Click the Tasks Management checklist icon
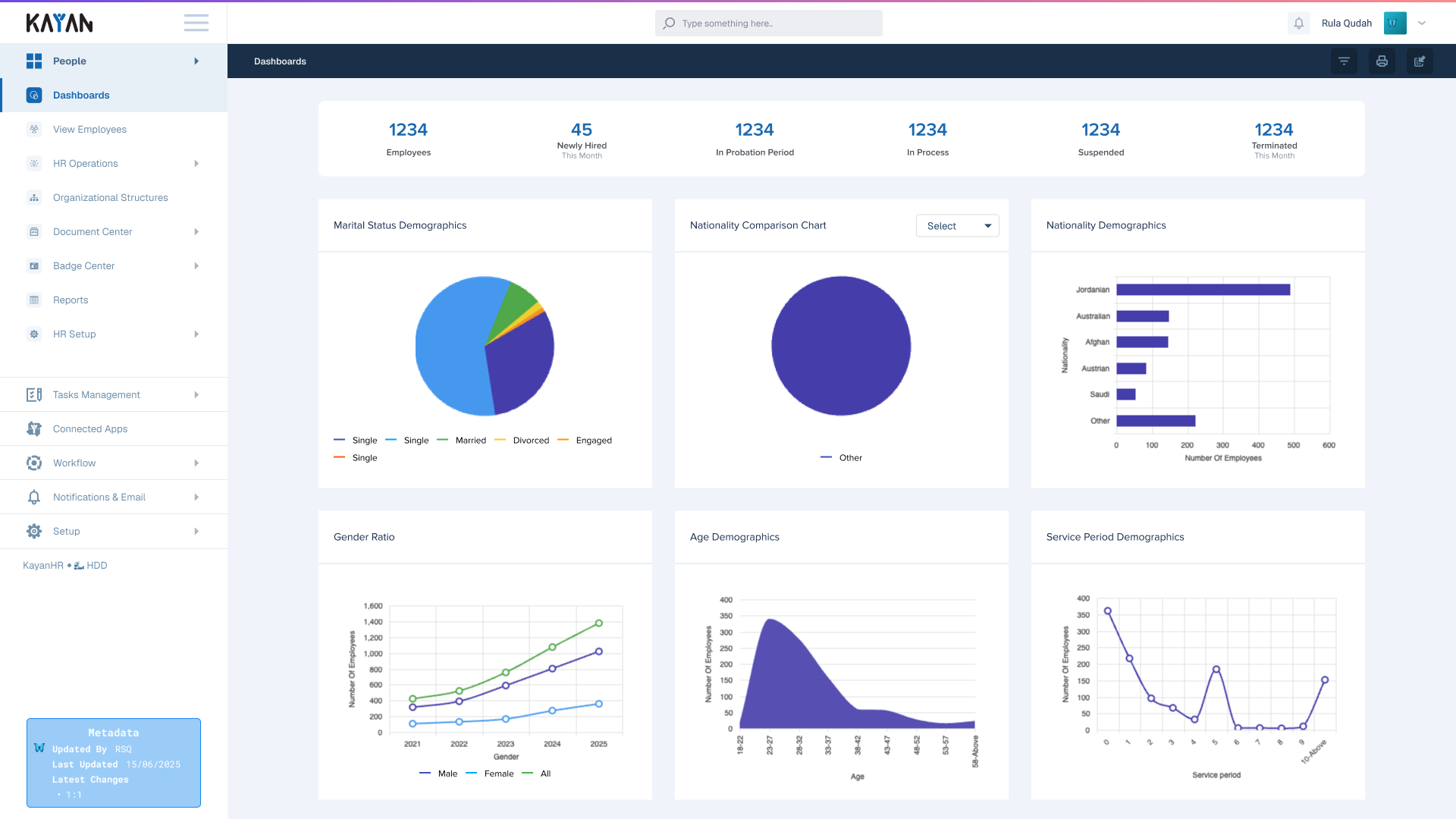The image size is (1456, 819). [34, 394]
